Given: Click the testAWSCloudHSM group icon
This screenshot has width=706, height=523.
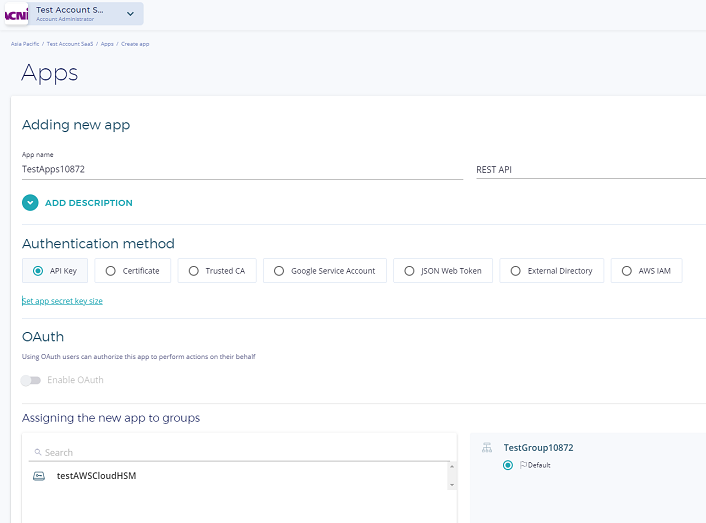Looking at the screenshot, I should click(39, 476).
